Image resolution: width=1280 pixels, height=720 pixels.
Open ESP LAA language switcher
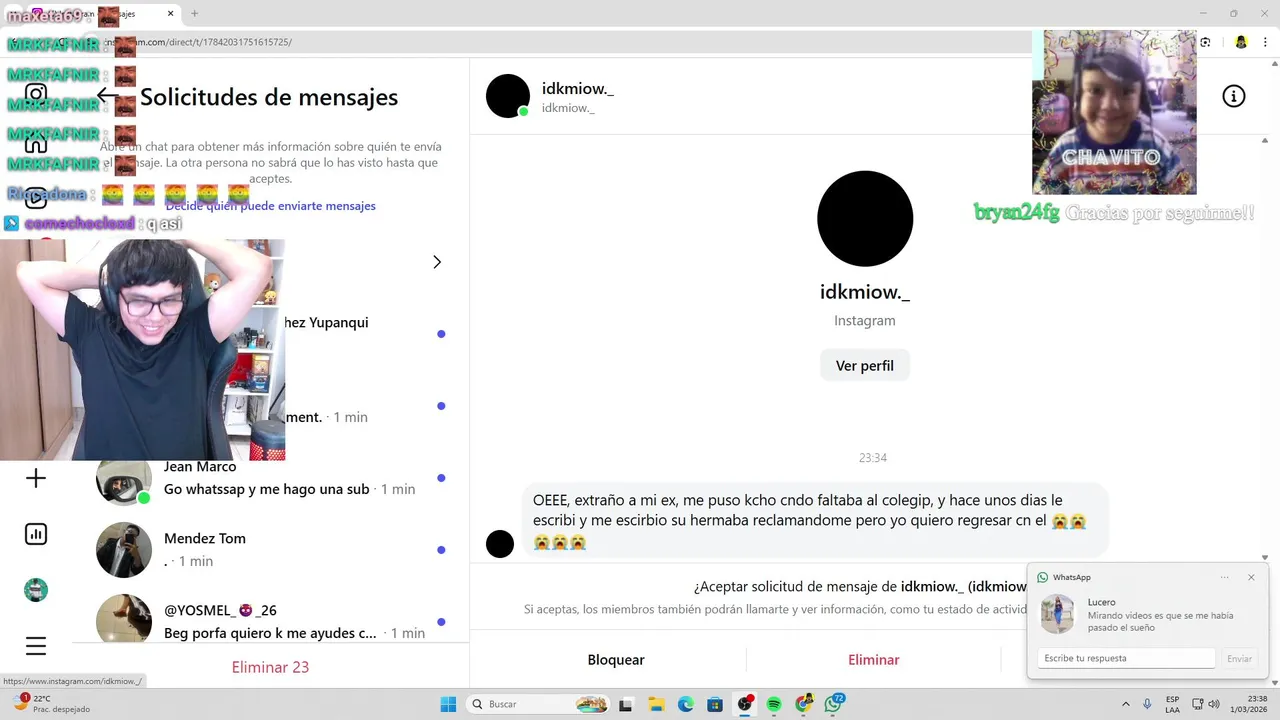(x=1172, y=704)
